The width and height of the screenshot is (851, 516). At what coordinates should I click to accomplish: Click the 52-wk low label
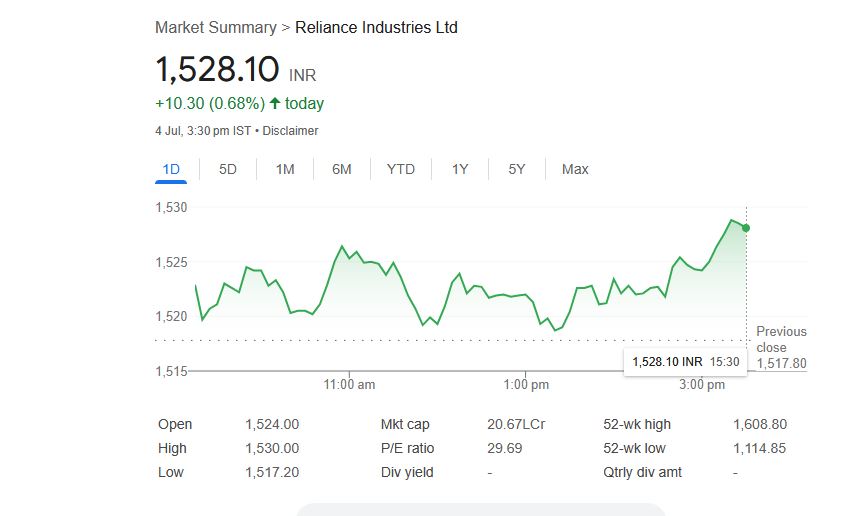pos(634,448)
